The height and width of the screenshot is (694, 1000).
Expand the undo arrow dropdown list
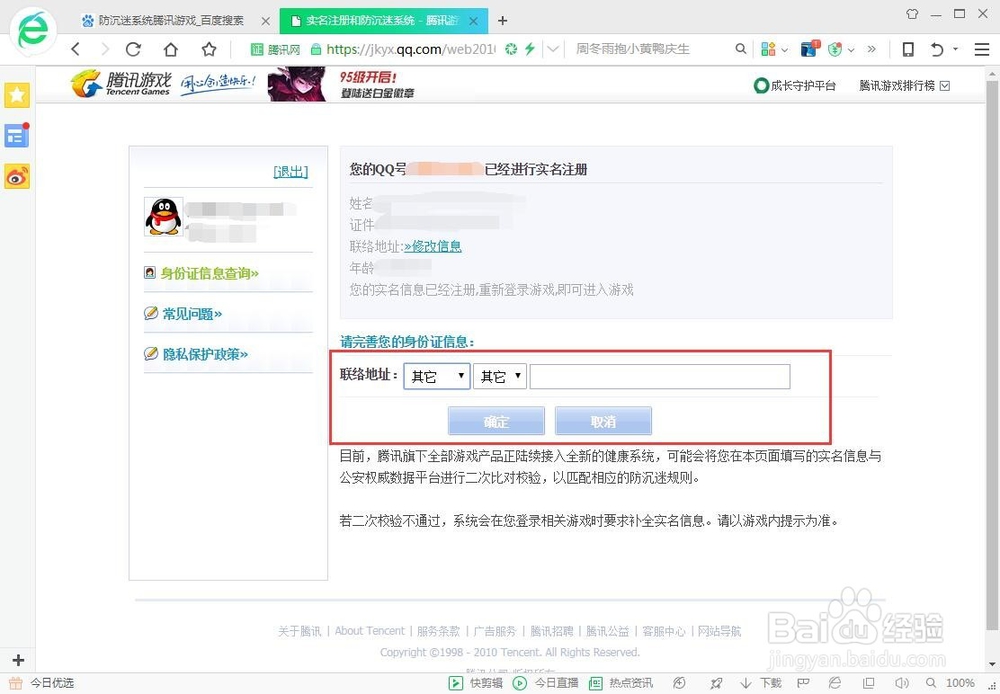point(955,48)
